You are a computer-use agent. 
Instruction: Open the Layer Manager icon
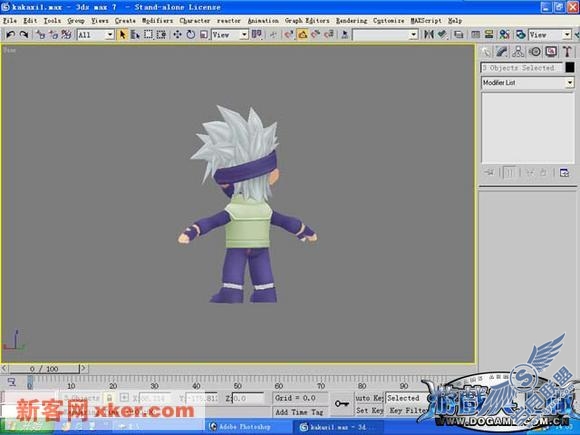(x=459, y=35)
